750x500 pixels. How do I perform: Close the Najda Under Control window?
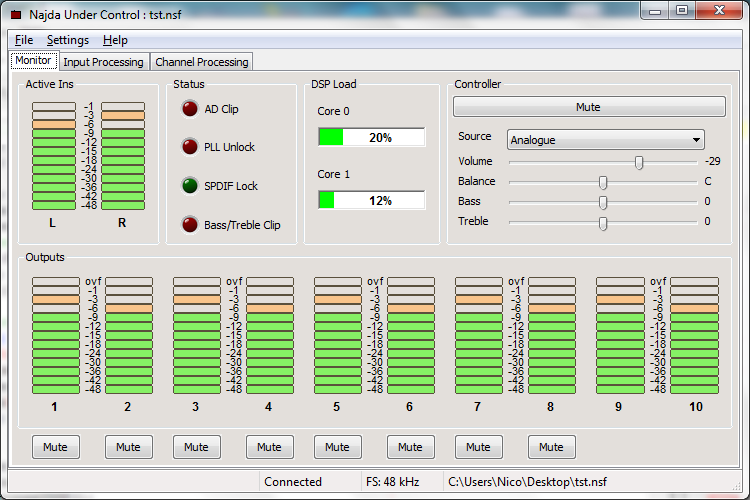(x=719, y=11)
